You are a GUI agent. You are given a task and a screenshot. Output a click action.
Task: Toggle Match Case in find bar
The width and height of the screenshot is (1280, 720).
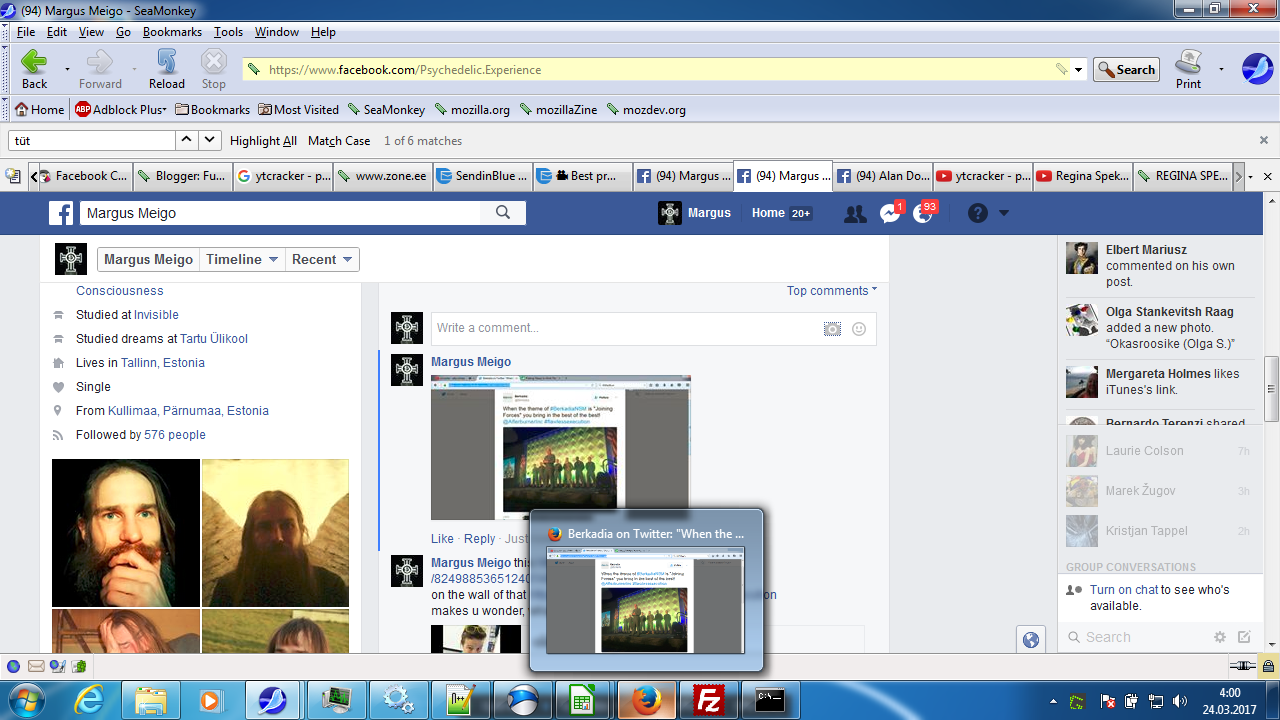coord(339,141)
